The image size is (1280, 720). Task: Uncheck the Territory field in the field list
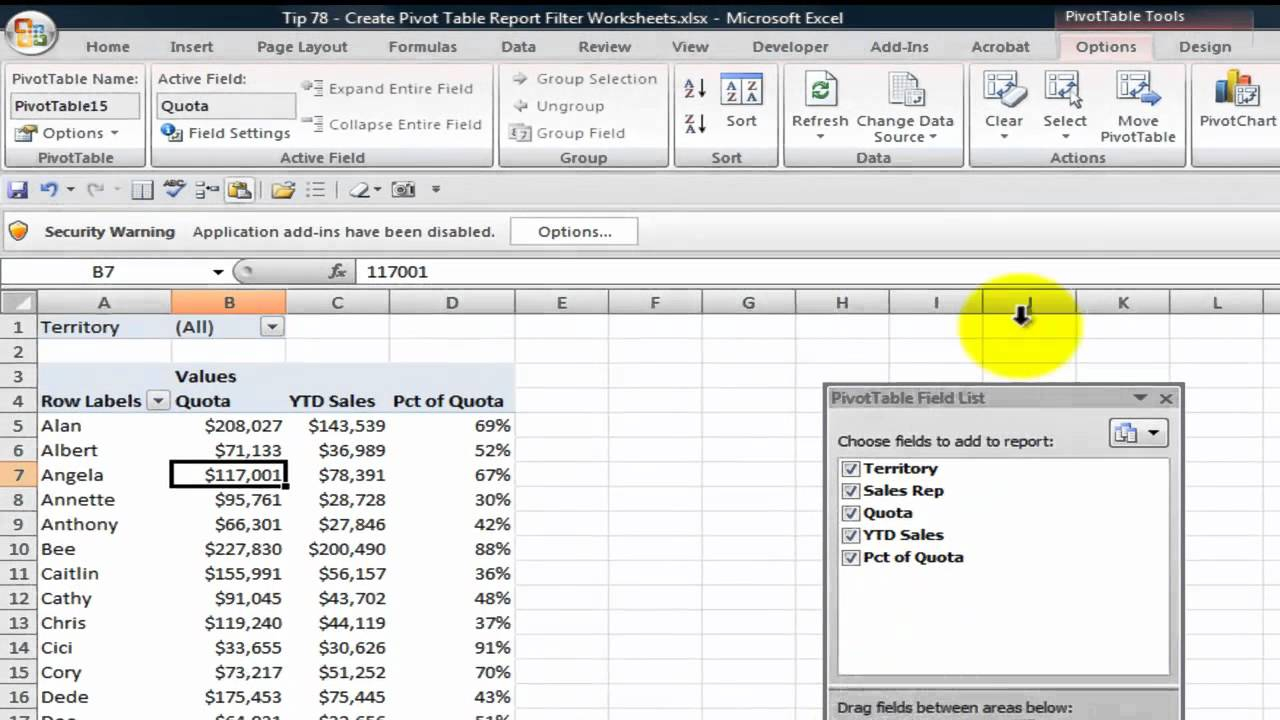[x=851, y=468]
